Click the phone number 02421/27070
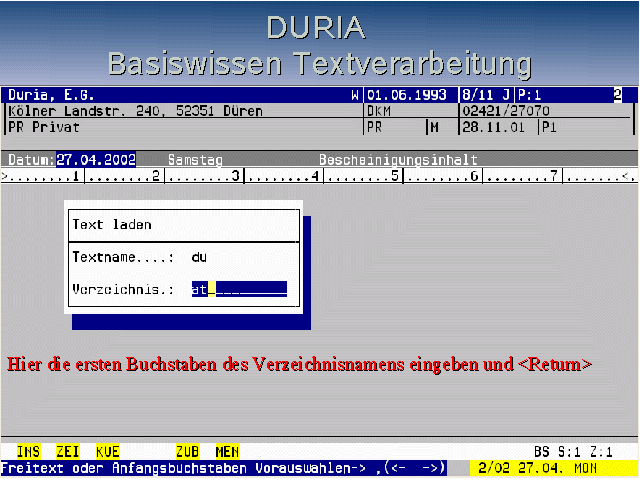The image size is (640, 480). coord(506,111)
